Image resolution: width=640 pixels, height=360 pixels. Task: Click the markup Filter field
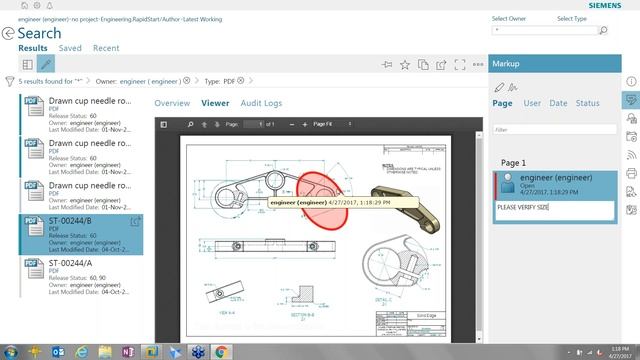555,130
